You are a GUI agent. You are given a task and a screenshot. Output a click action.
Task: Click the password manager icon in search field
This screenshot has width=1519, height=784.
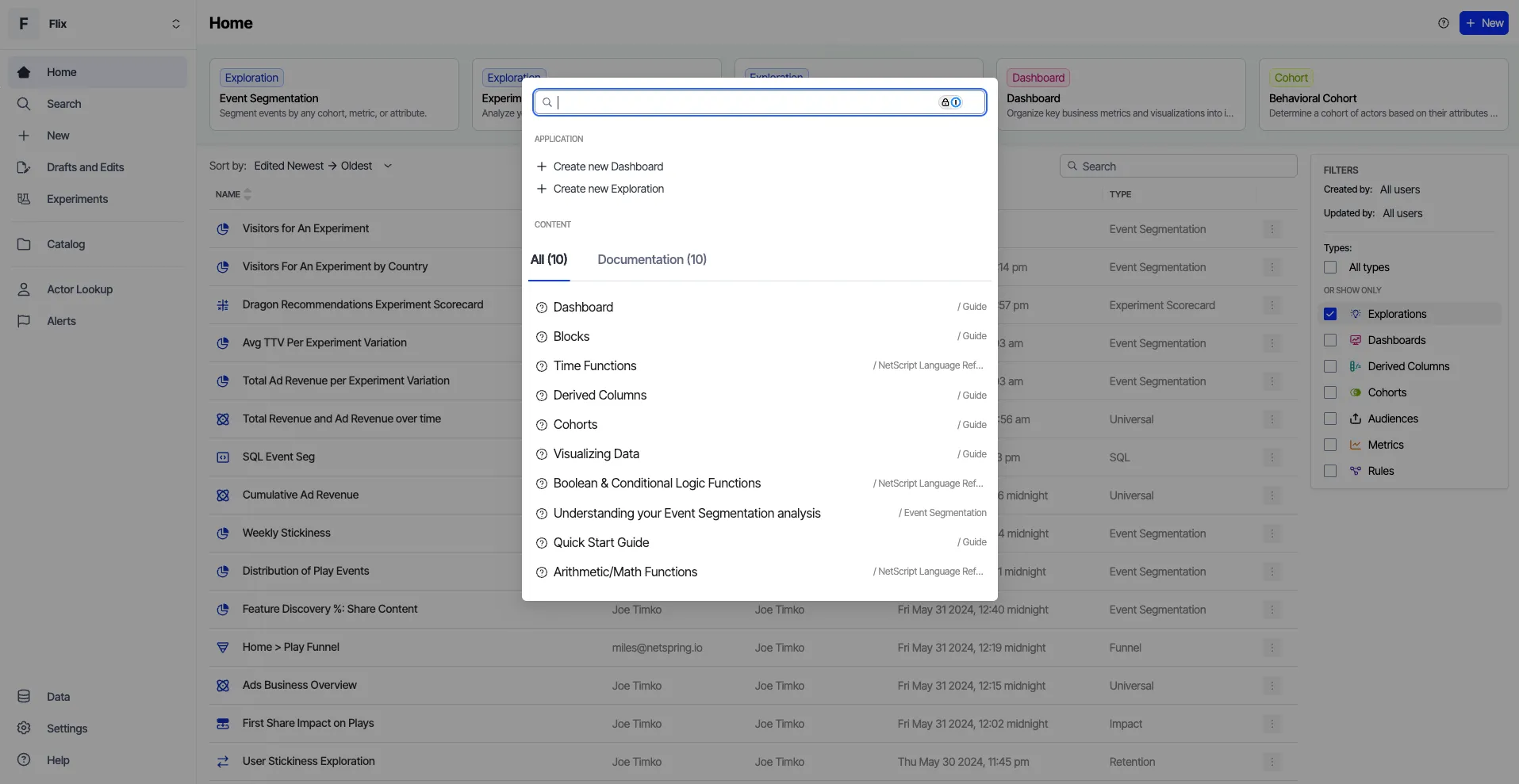coord(950,102)
